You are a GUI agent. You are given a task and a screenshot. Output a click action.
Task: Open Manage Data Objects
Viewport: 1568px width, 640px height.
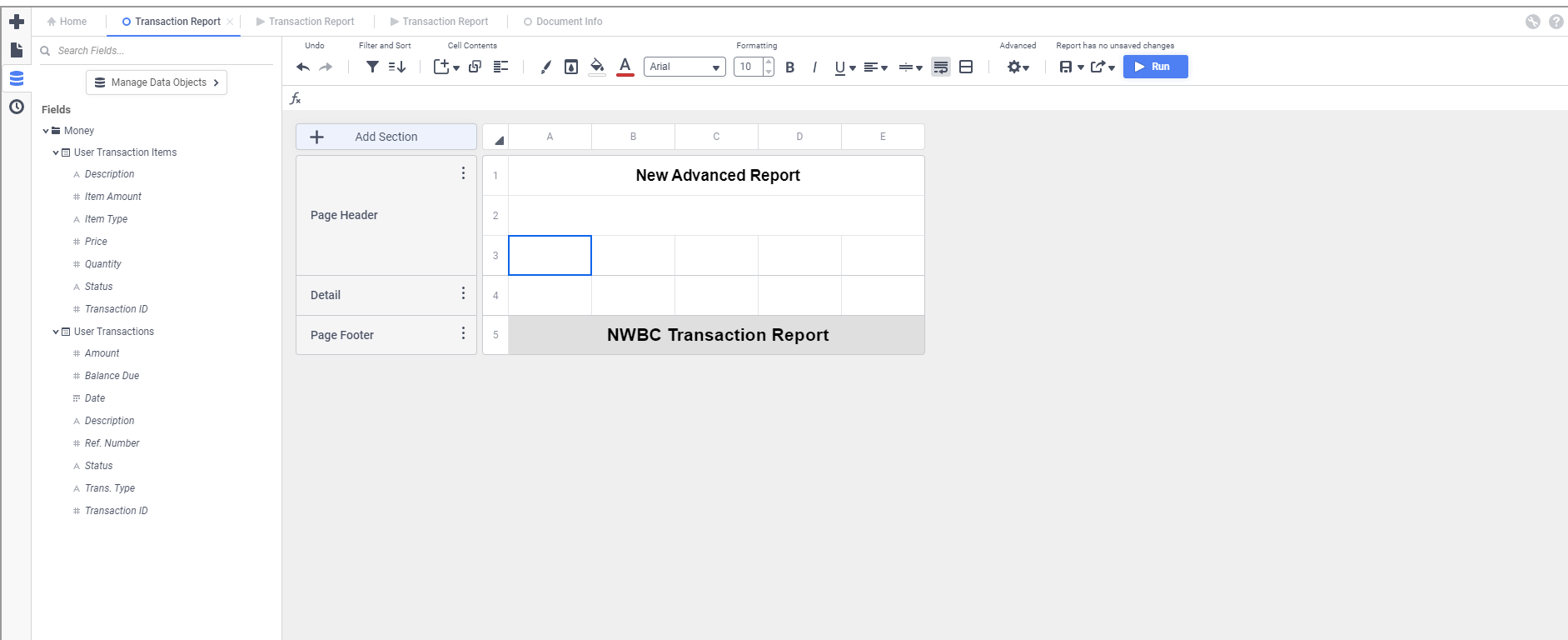tap(157, 82)
